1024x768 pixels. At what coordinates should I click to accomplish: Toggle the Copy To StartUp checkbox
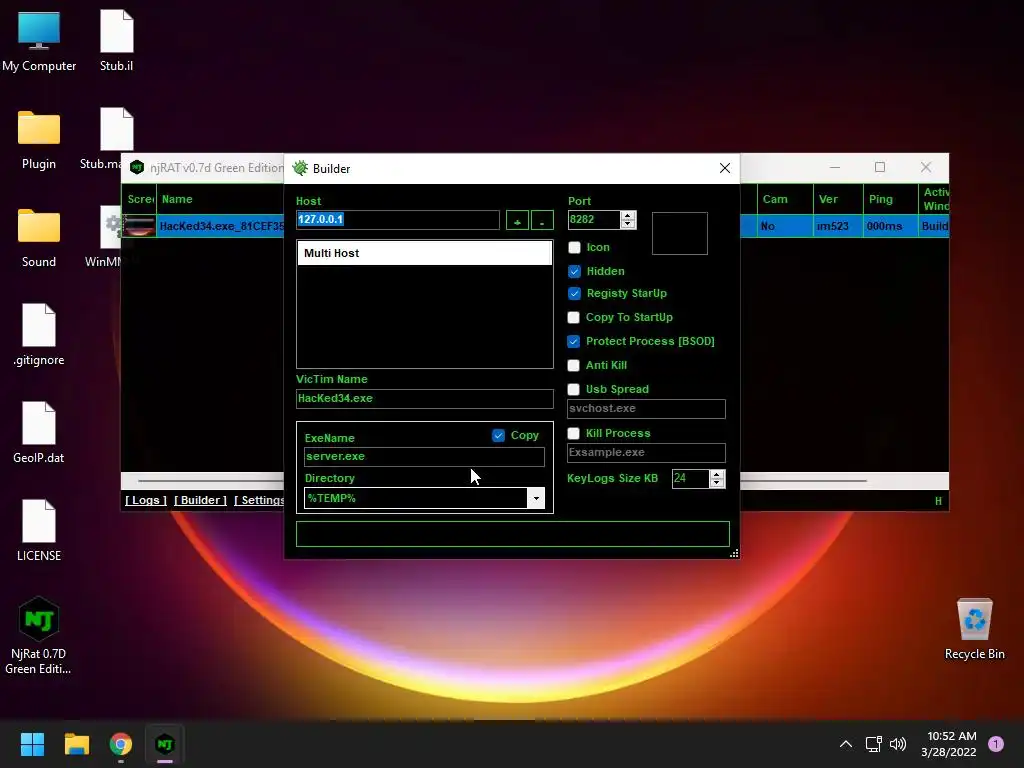[573, 317]
